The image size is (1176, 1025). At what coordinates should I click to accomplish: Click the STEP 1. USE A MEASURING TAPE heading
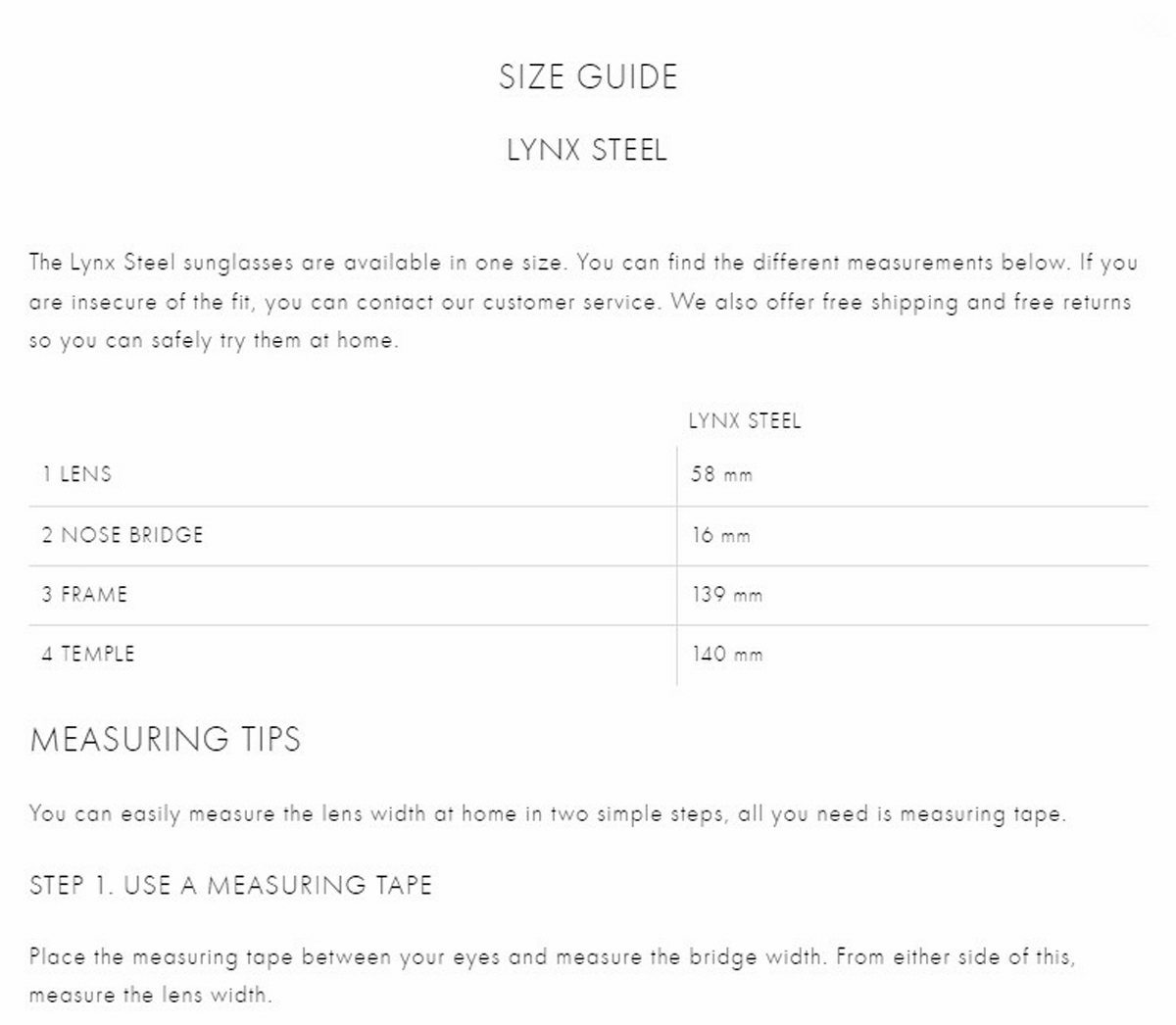[230, 885]
